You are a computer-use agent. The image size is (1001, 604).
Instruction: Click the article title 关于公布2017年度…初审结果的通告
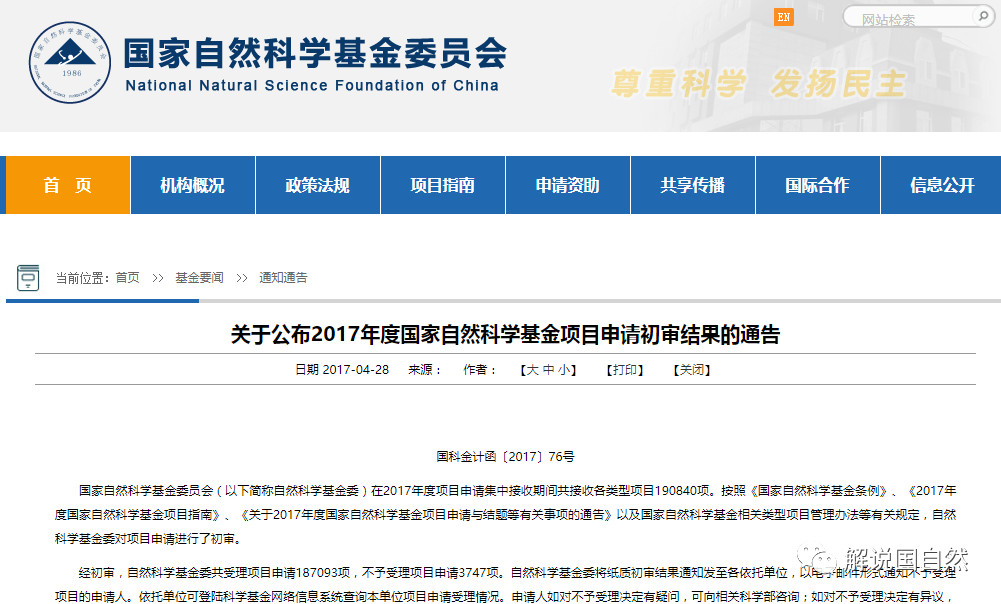coord(505,335)
